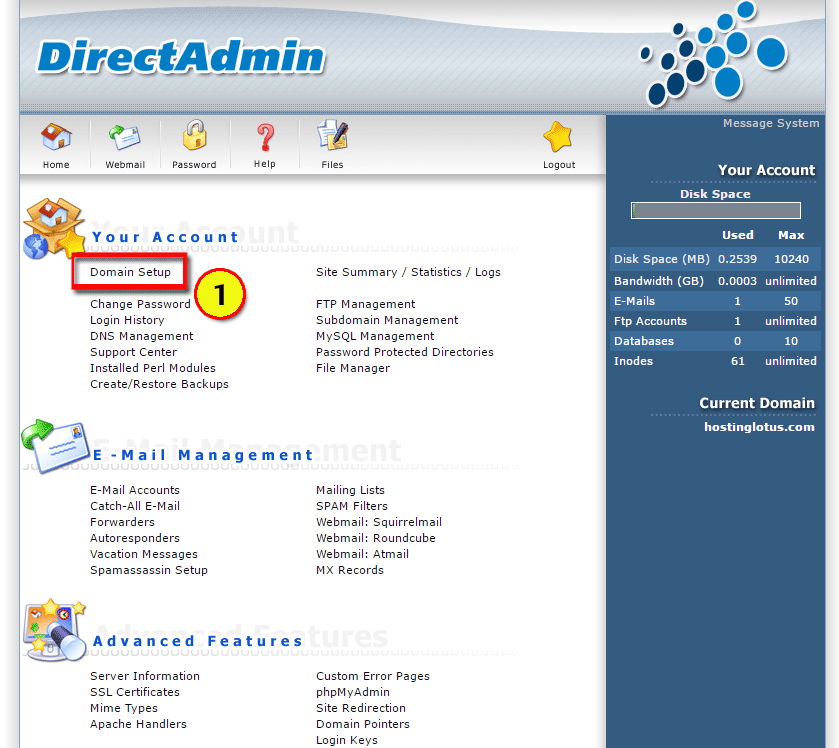Open Installed Perl Modules
The image size is (839, 748).
coord(152,368)
